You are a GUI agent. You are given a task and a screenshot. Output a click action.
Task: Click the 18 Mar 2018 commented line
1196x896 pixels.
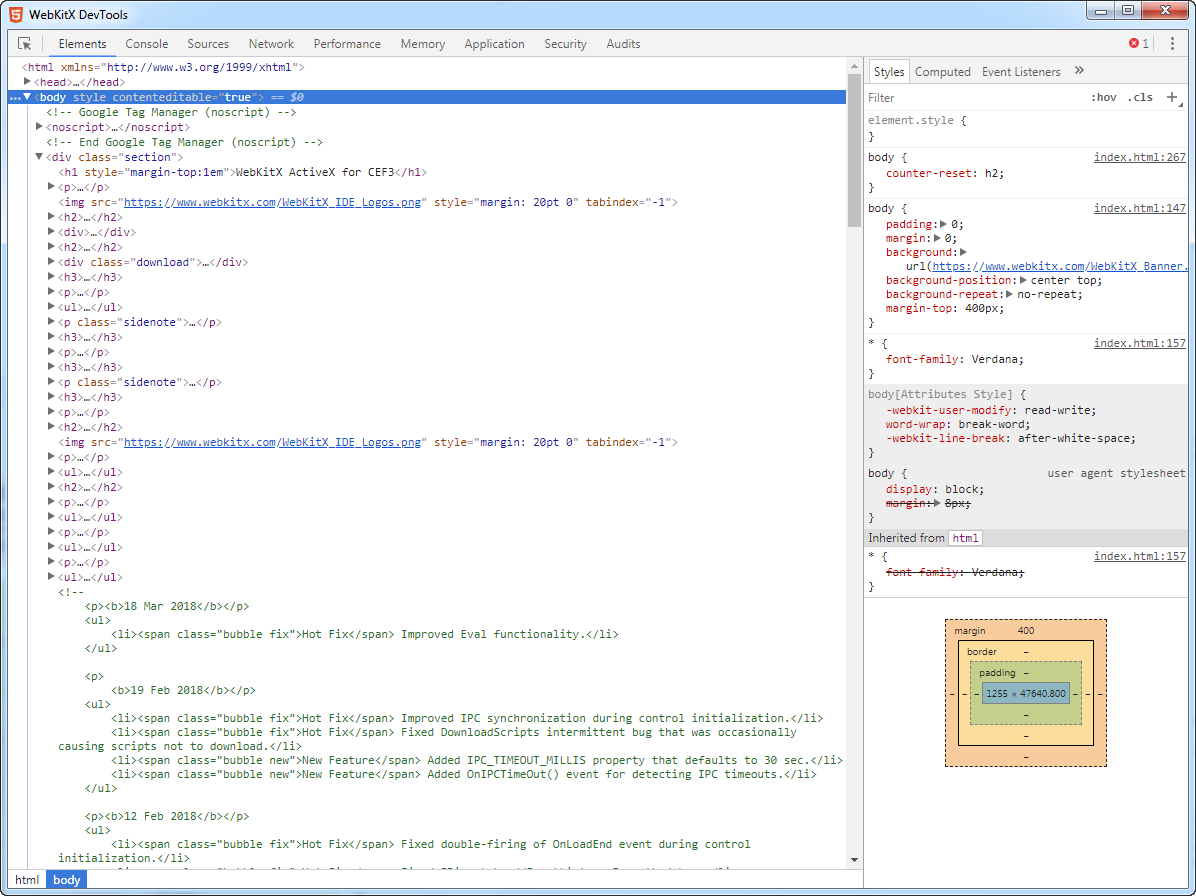pyautogui.click(x=167, y=606)
